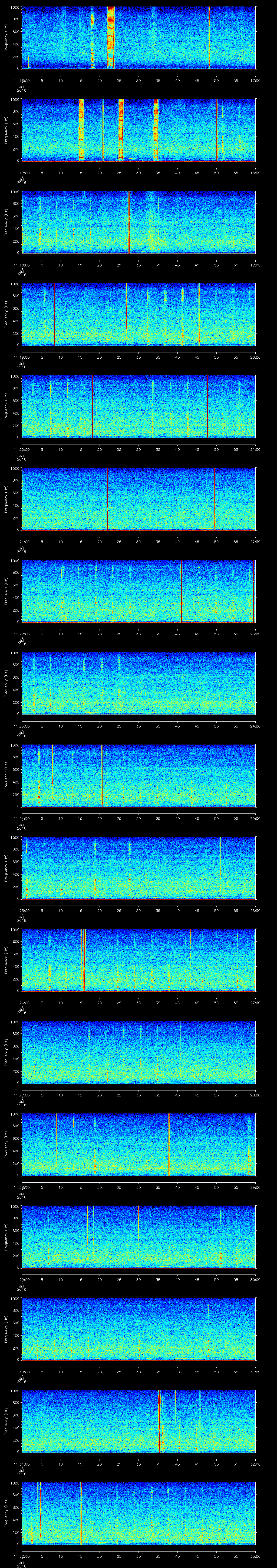Click the 11:20:00 time label
Screen dimensions: 277x1568
(21, 449)
